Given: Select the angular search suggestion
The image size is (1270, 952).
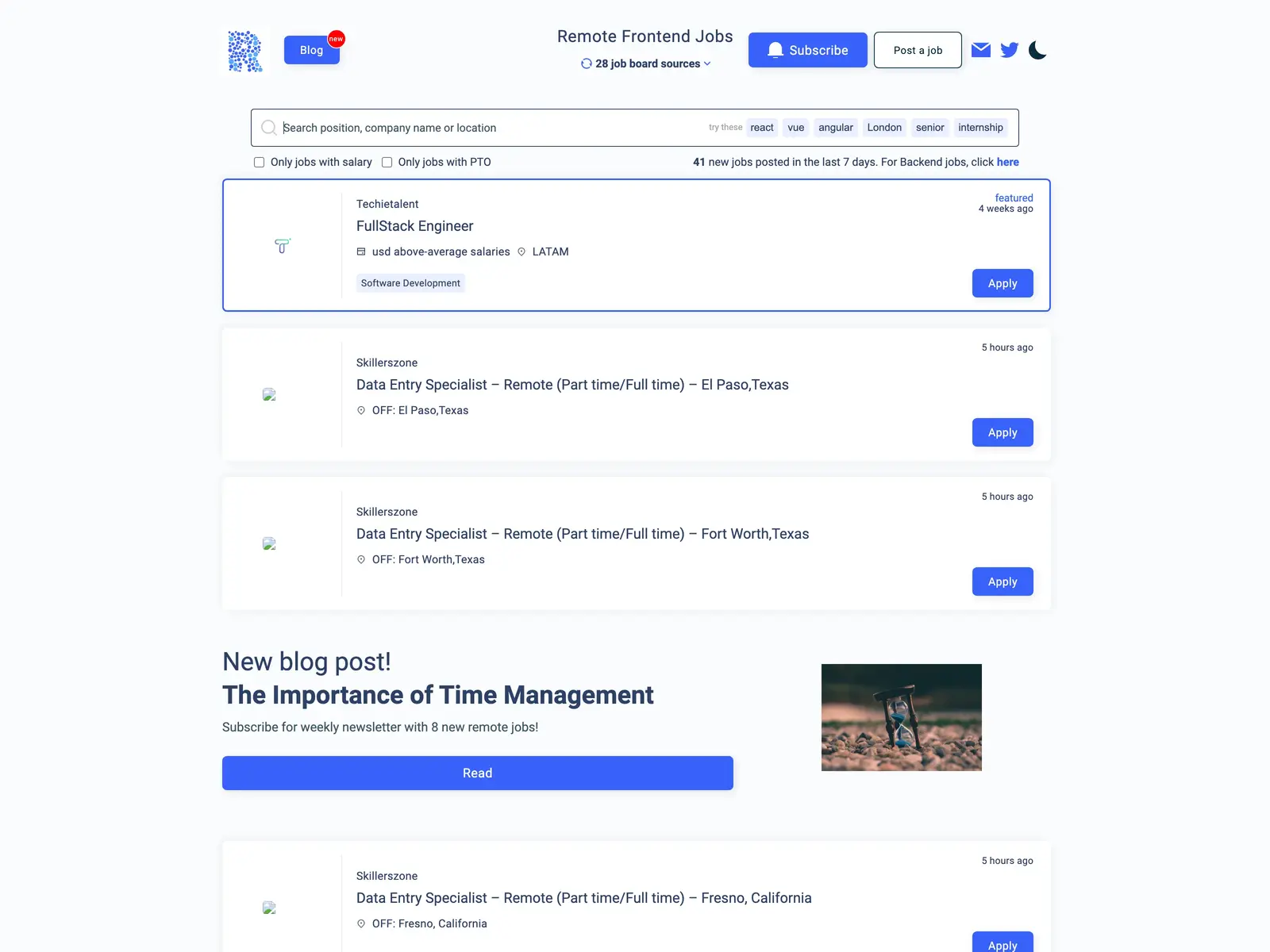Looking at the screenshot, I should [x=836, y=128].
